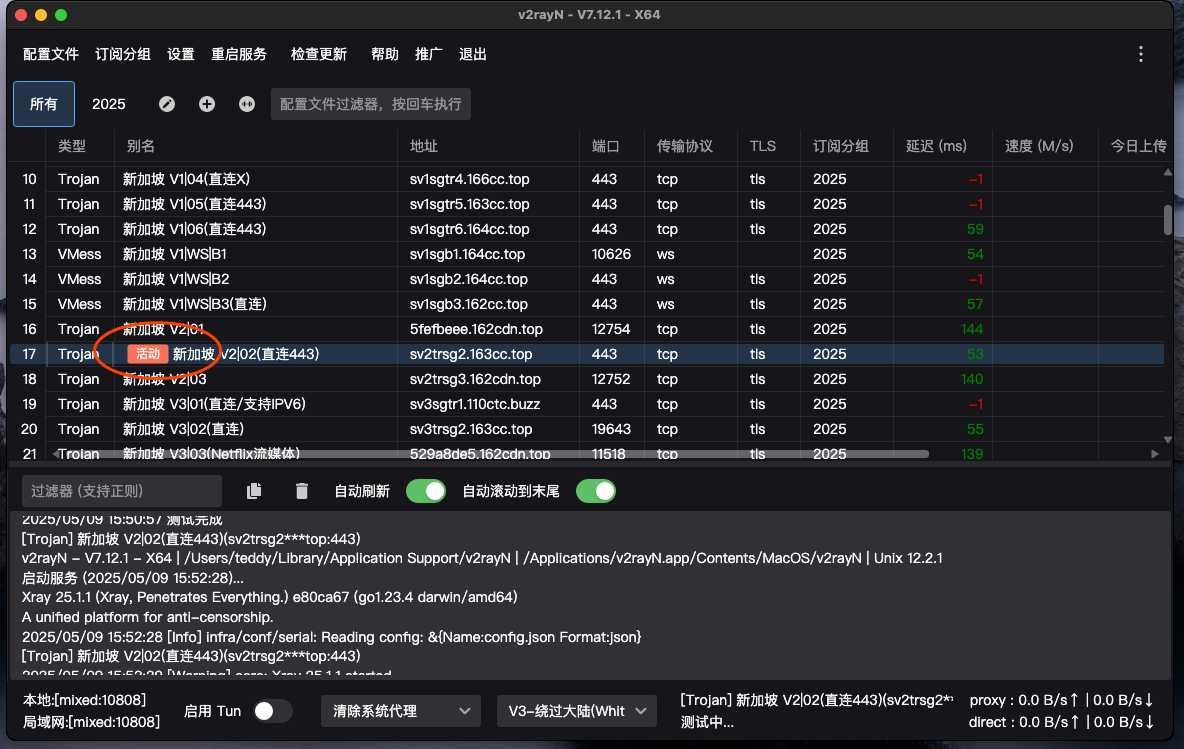
Task: Click address 5fefbeee.162cdn.top
Action: point(476,329)
